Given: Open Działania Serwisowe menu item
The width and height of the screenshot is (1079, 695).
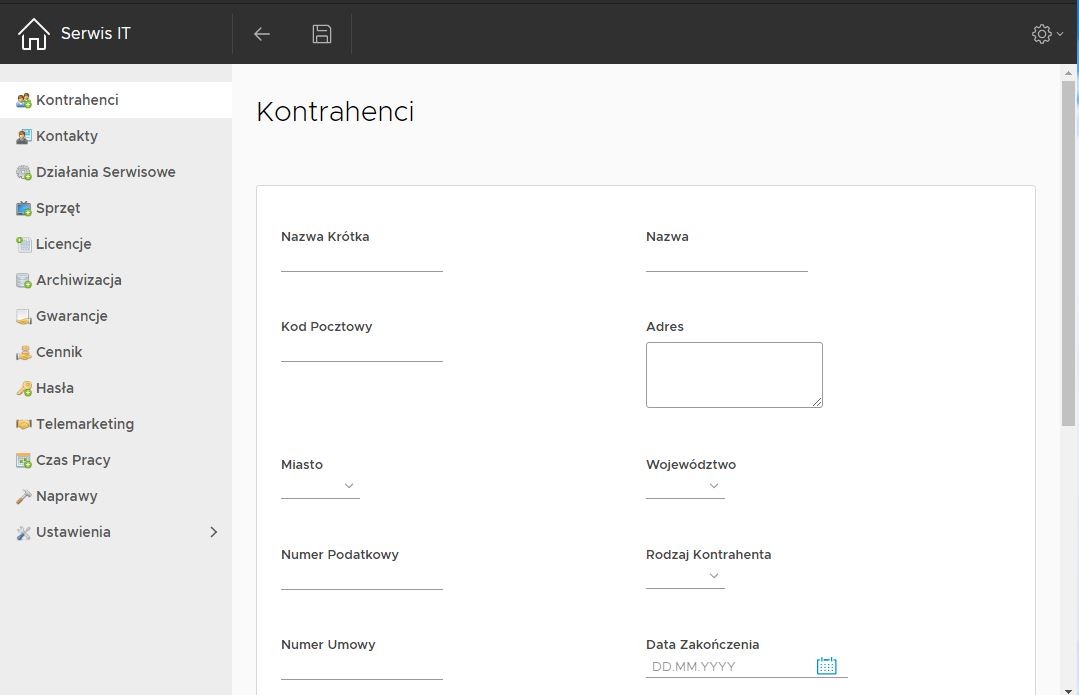Looking at the screenshot, I should coord(105,172).
